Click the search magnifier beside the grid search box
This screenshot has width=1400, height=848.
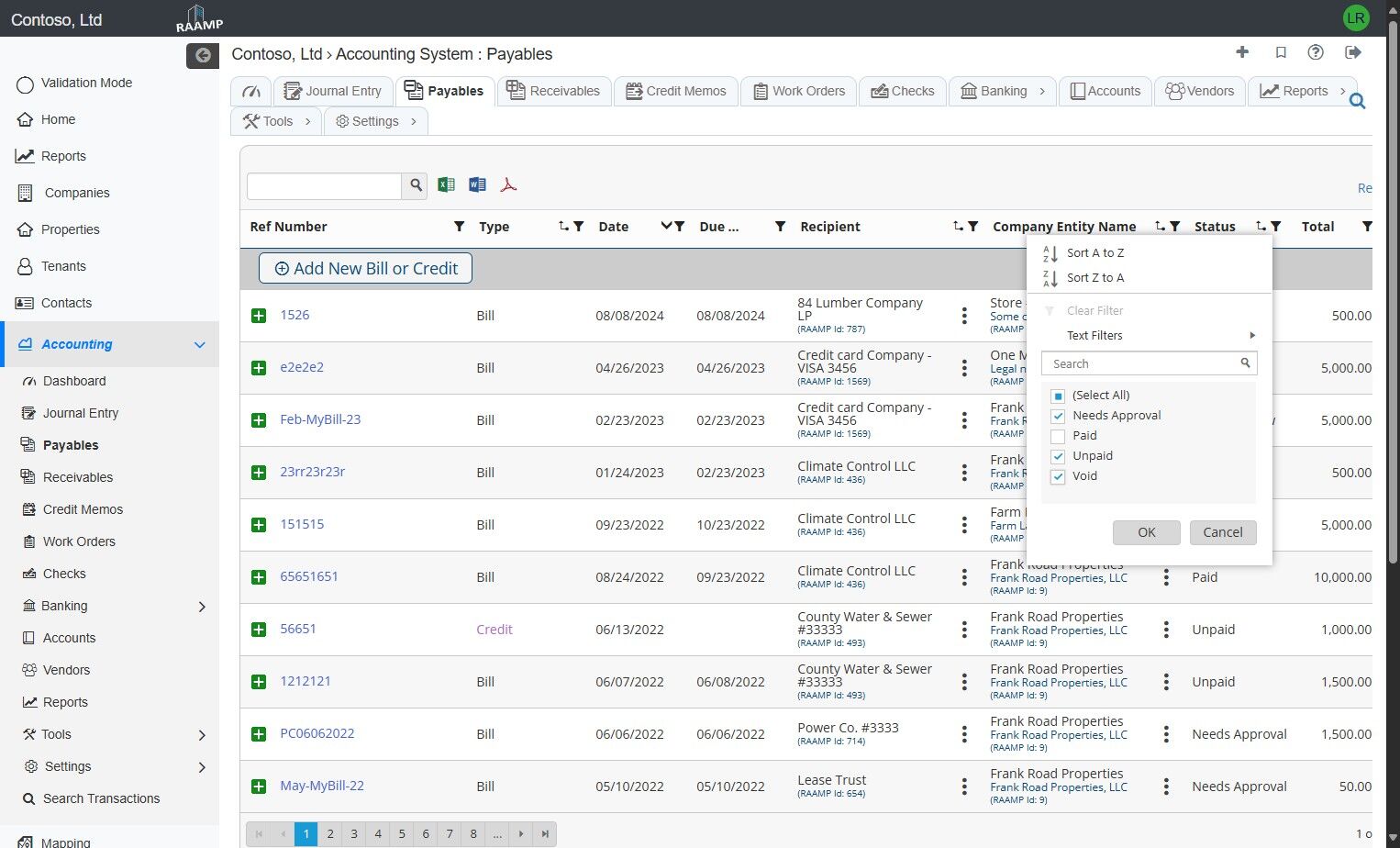click(416, 185)
